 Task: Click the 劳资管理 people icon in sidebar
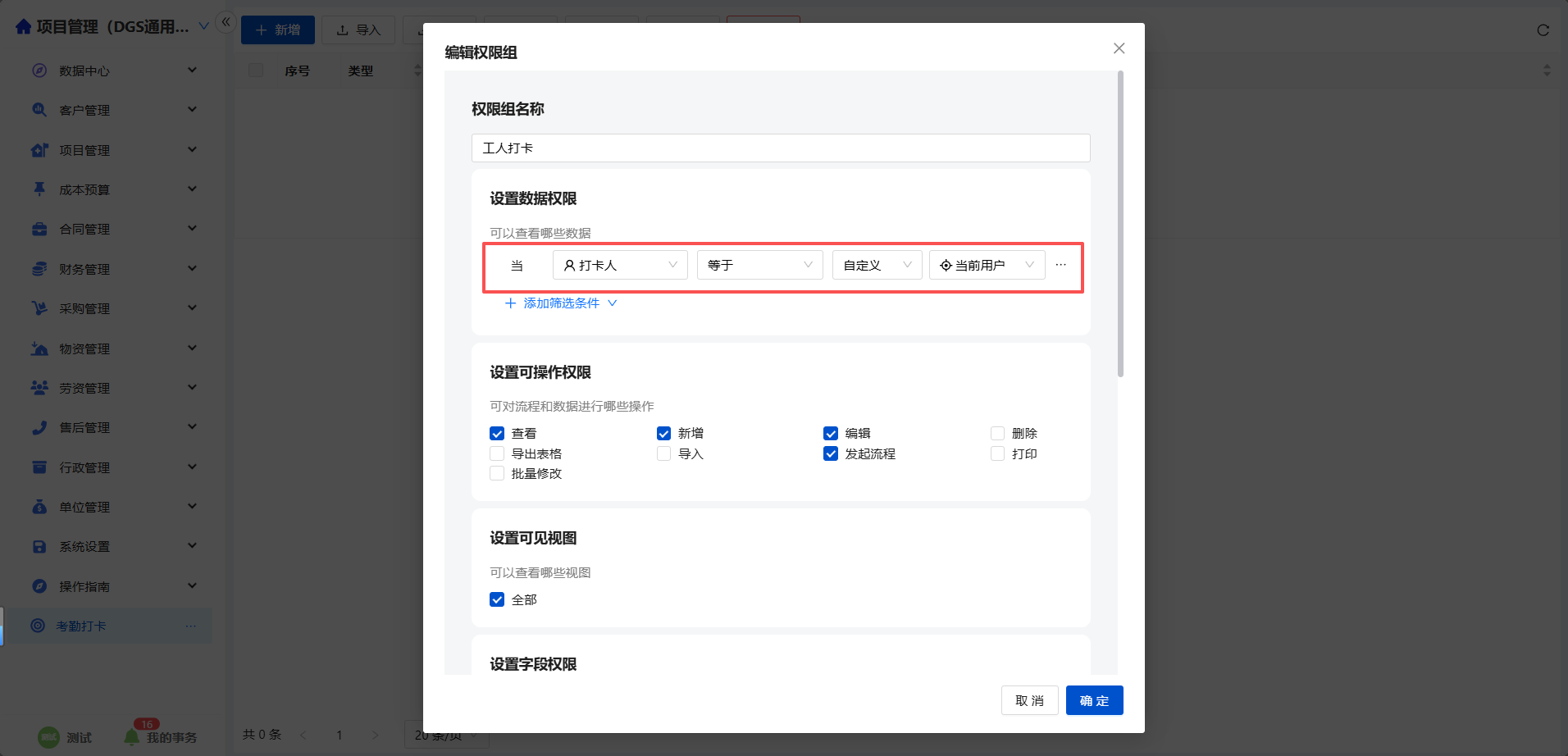pos(39,388)
